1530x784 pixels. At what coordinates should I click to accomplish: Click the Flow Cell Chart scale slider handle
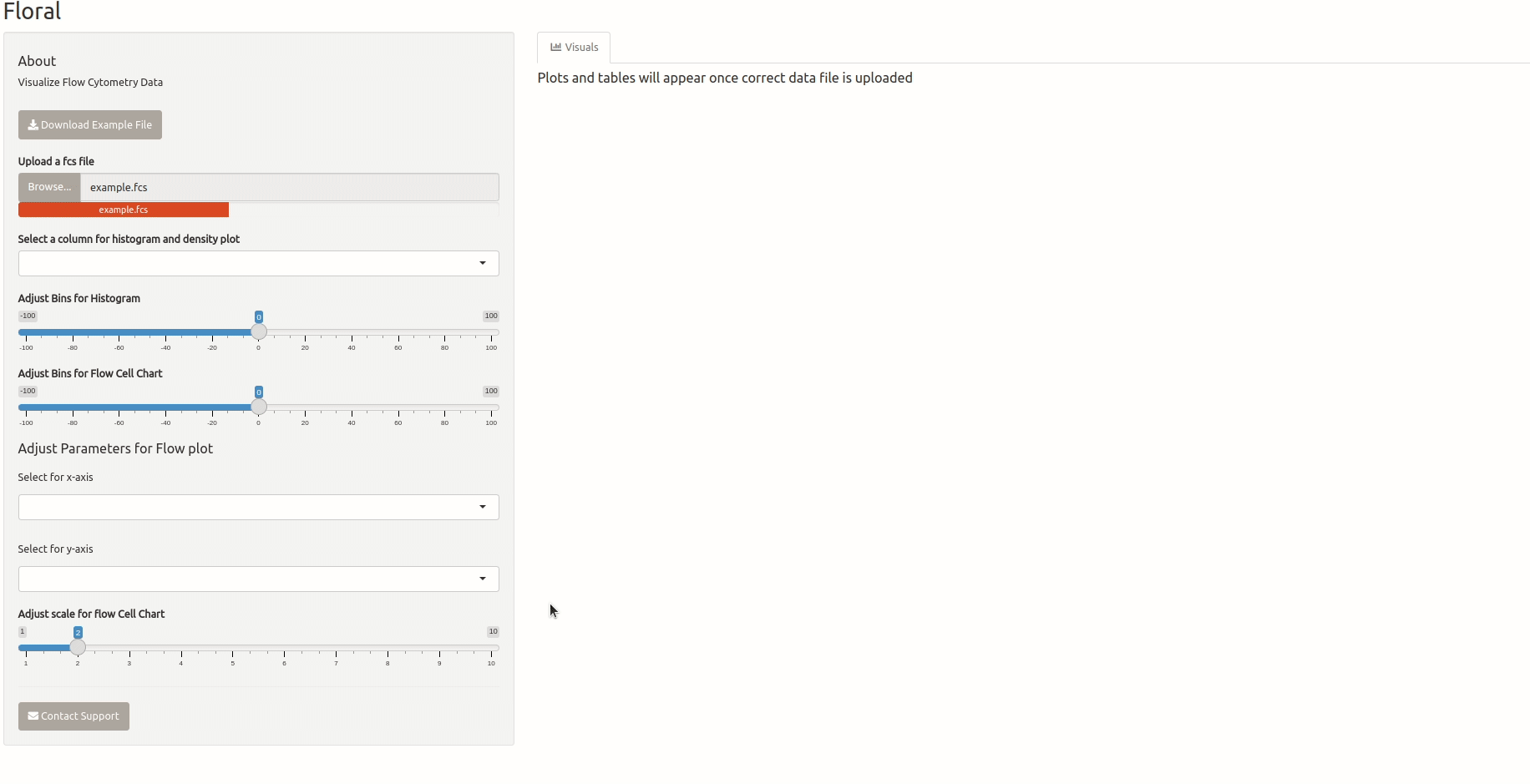[x=78, y=648]
